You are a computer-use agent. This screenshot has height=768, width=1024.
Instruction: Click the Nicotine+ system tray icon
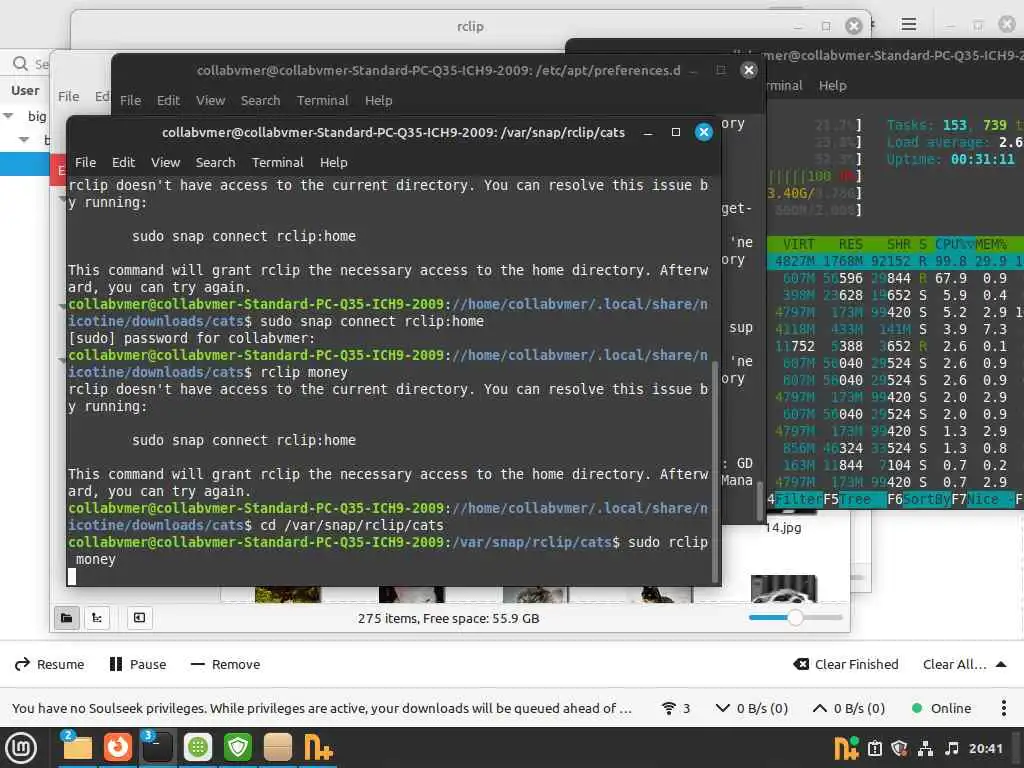coord(846,748)
